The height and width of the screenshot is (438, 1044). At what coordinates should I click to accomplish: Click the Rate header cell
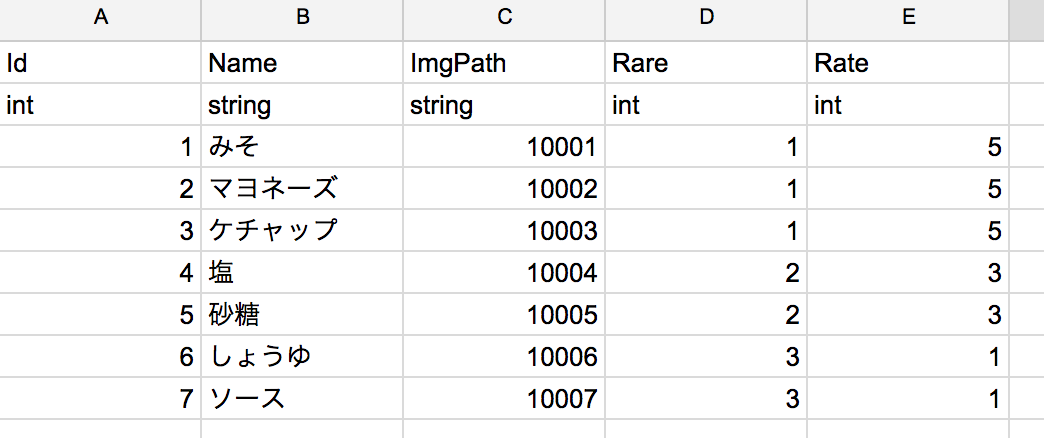coord(908,63)
